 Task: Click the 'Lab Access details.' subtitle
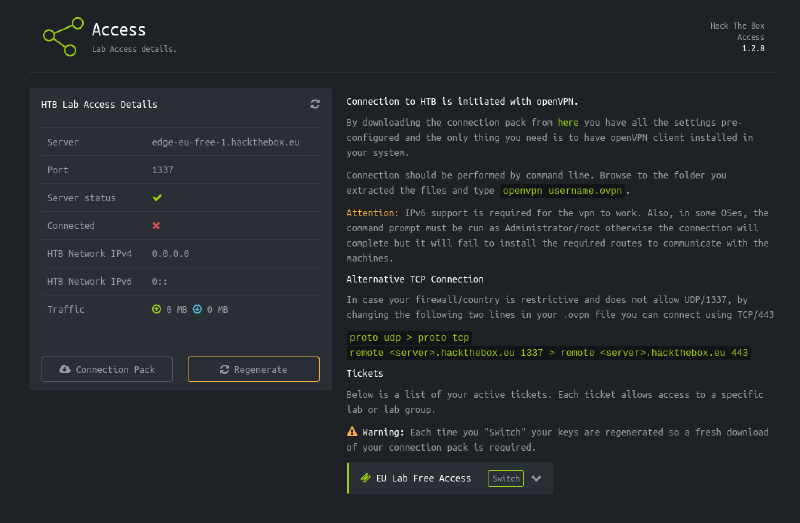click(x=134, y=49)
